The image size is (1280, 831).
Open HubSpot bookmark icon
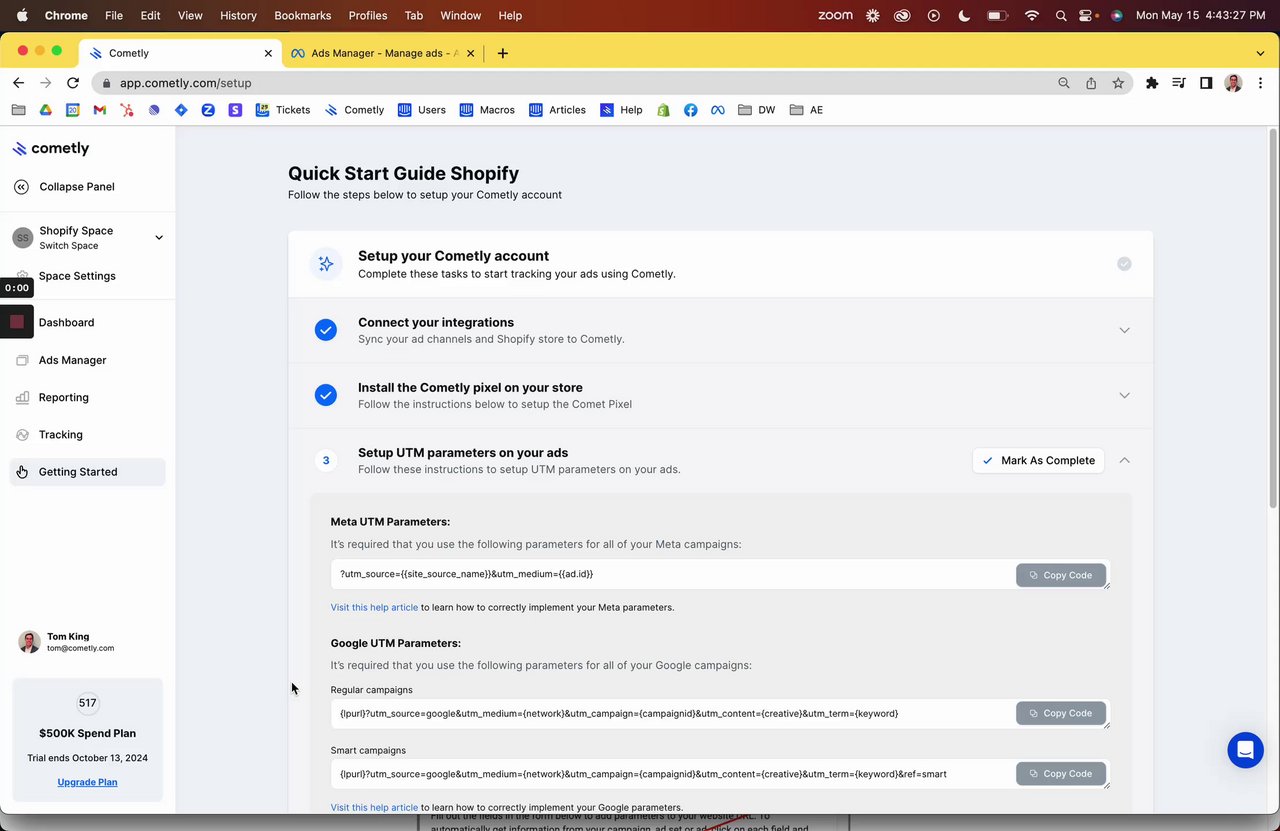tap(126, 110)
